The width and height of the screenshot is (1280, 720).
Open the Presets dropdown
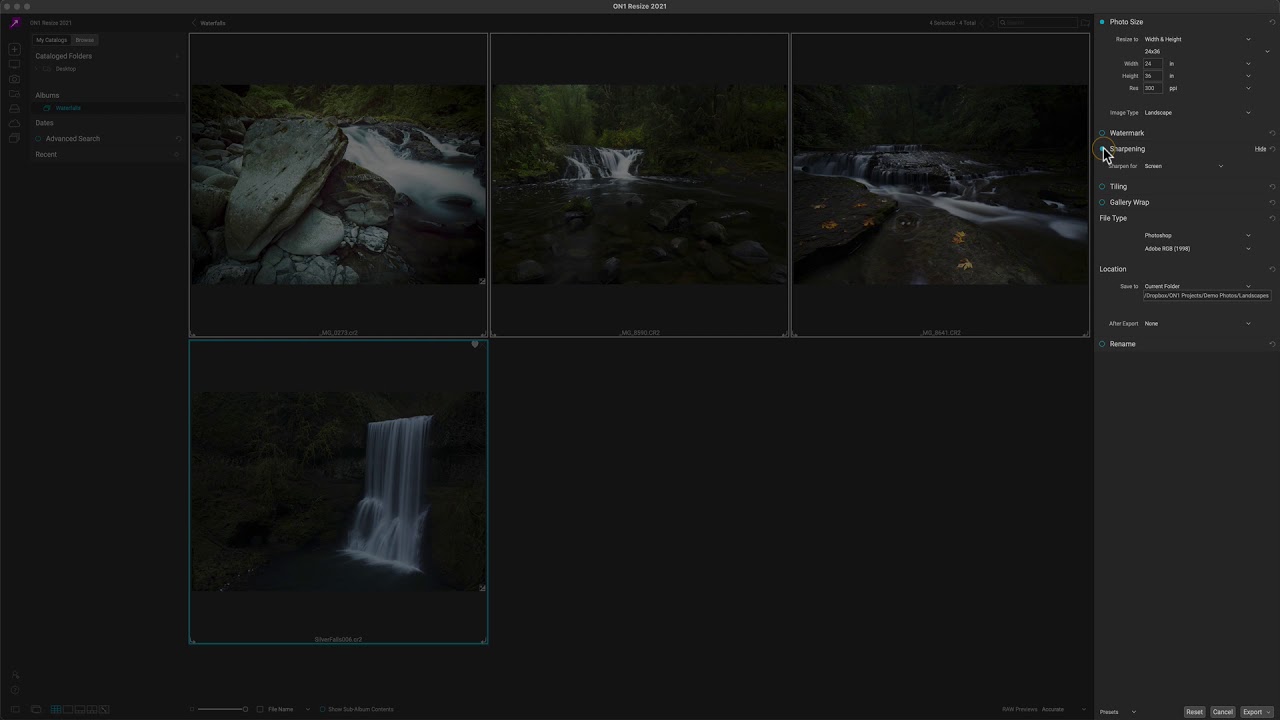coord(1118,712)
